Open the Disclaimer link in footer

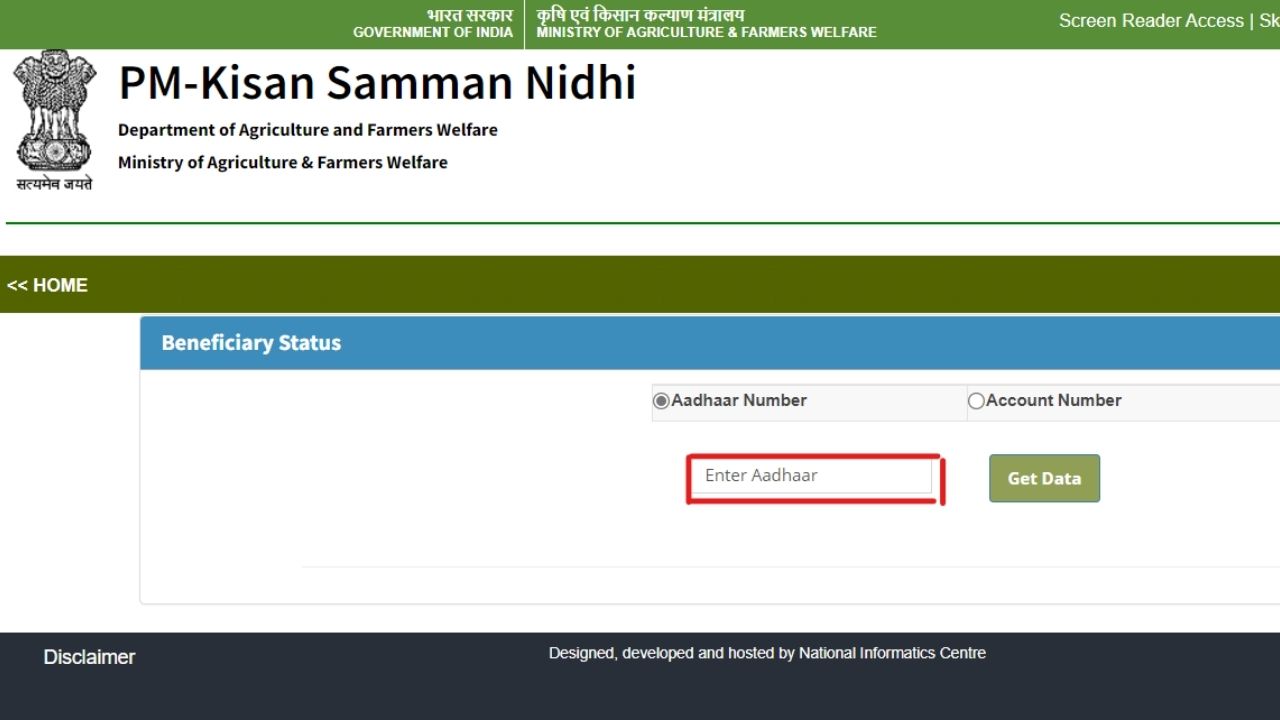[x=89, y=657]
